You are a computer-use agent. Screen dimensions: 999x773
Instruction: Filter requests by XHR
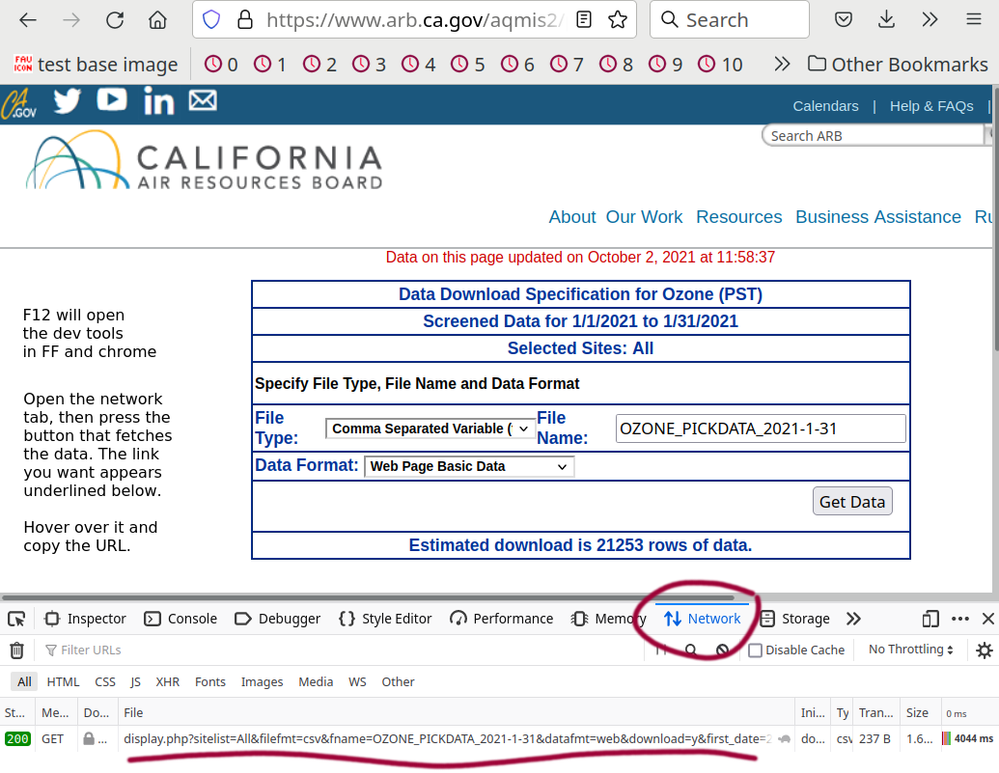pos(168,682)
